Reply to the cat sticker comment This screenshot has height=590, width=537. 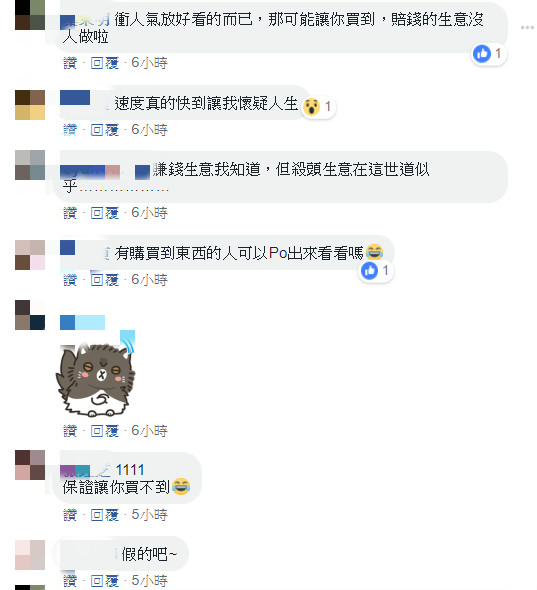pos(105,430)
